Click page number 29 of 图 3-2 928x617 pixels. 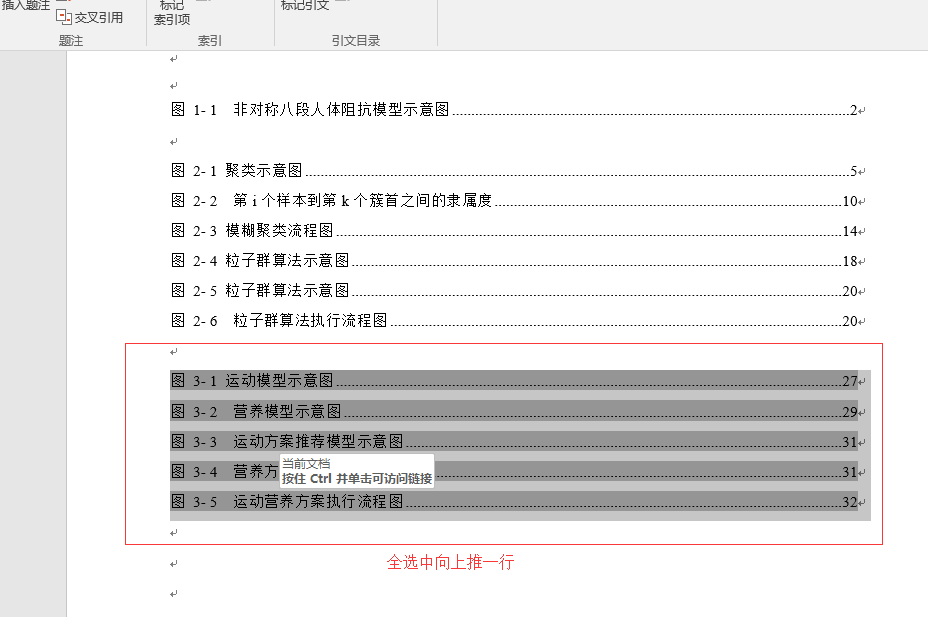click(x=850, y=412)
